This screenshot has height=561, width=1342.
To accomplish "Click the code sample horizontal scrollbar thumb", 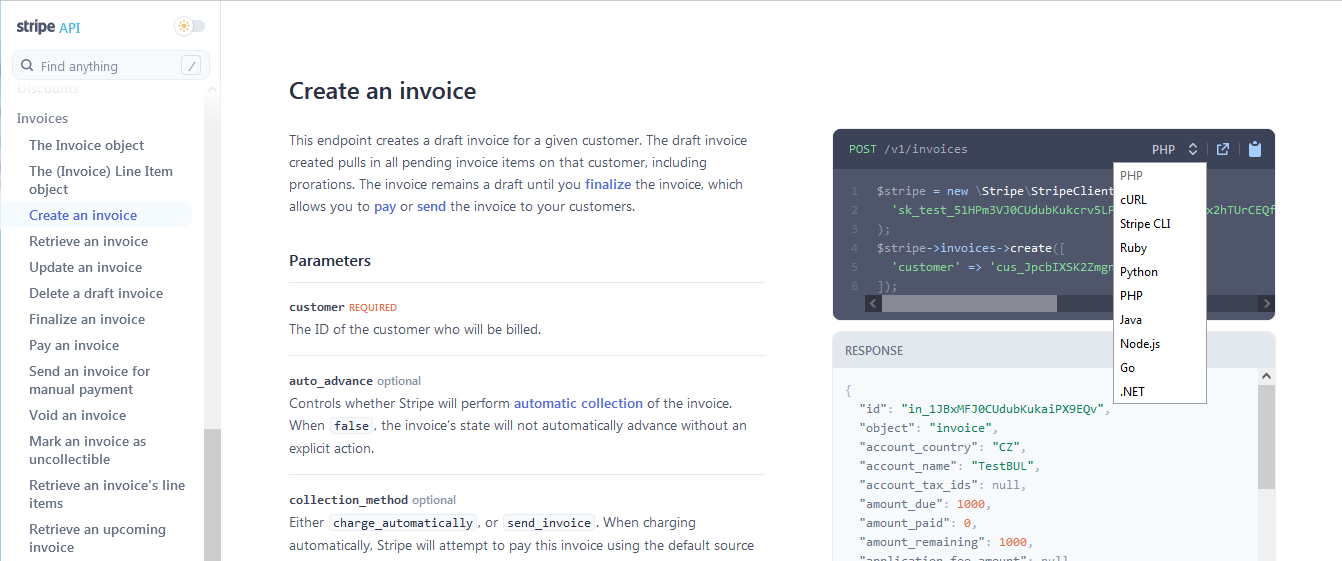I will 968,303.
